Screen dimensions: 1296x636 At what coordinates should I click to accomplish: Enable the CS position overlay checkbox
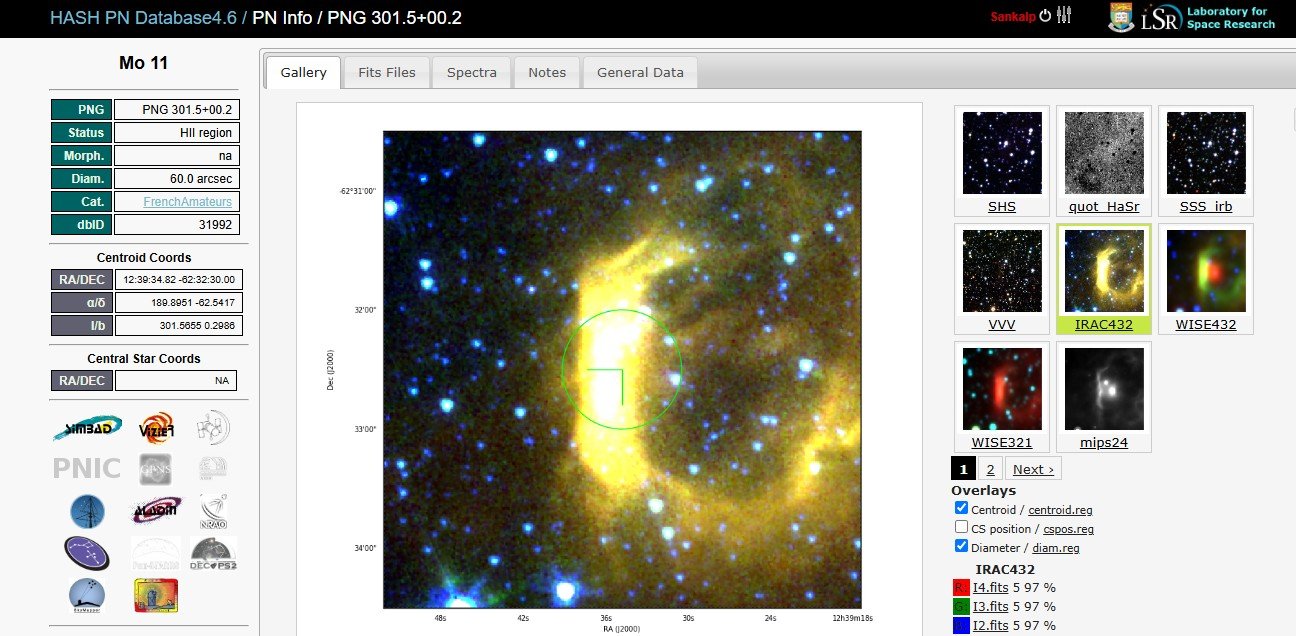click(x=961, y=528)
